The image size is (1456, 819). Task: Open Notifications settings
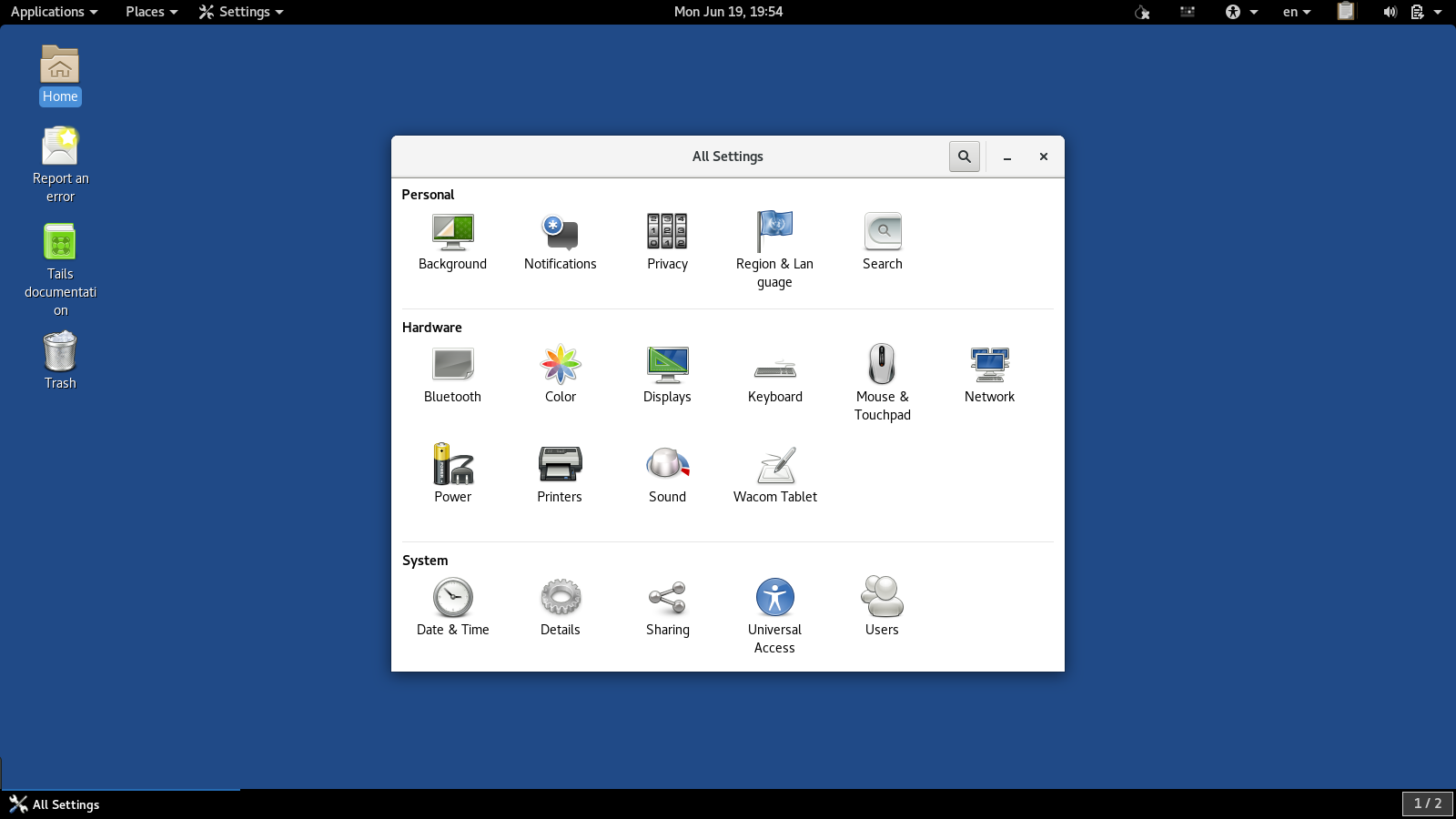coord(561,241)
